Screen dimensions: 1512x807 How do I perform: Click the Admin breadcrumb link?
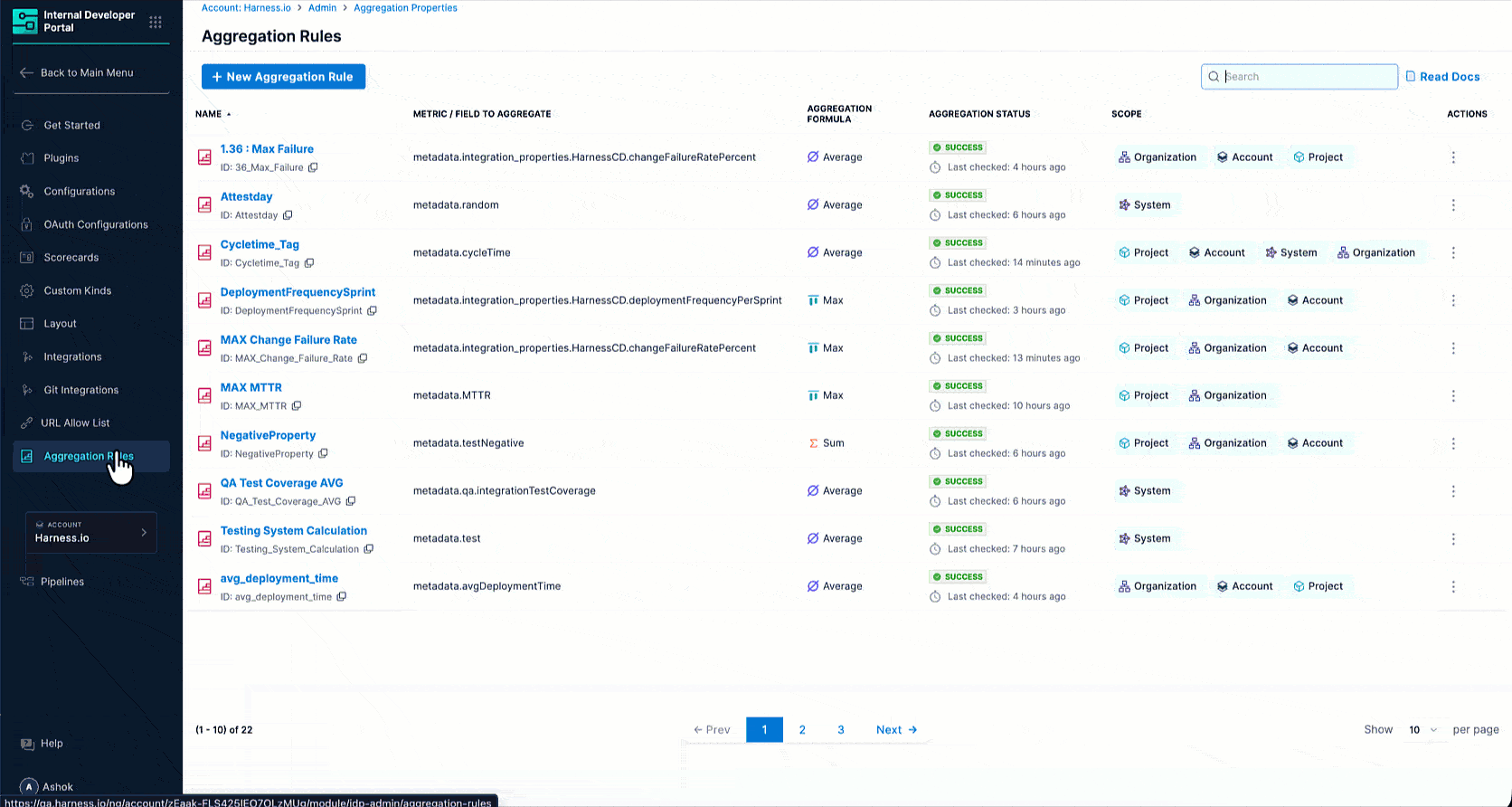(322, 8)
